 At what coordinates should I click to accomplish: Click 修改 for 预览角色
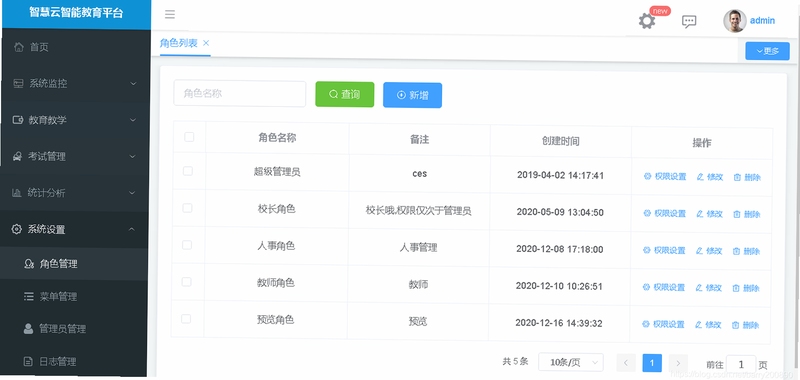tap(708, 324)
